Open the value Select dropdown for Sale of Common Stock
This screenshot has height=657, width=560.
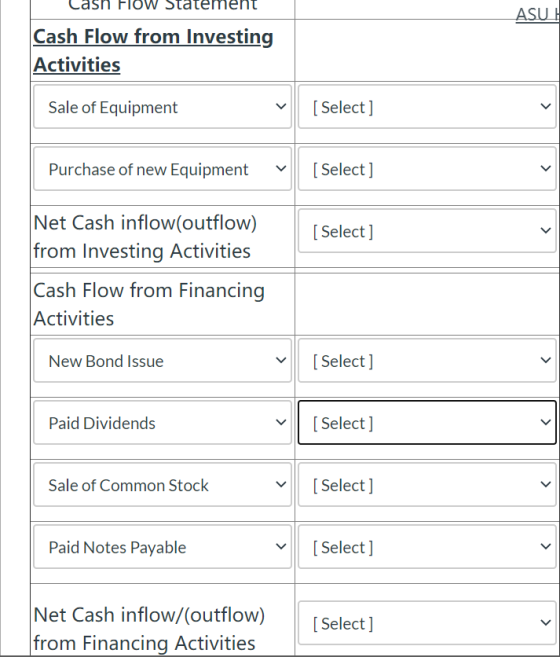427,485
